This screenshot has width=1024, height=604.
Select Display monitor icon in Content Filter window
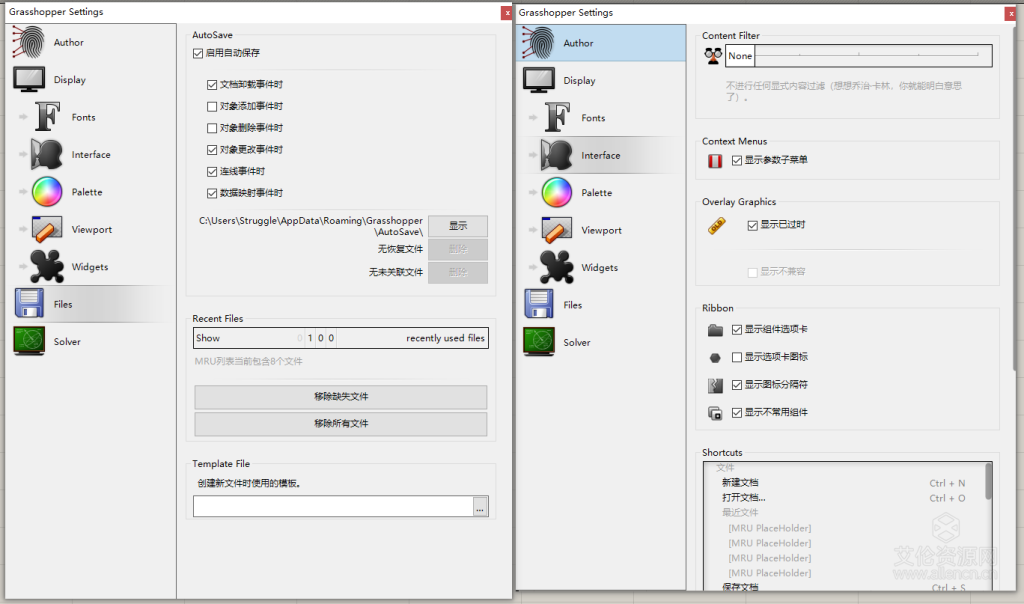(539, 80)
